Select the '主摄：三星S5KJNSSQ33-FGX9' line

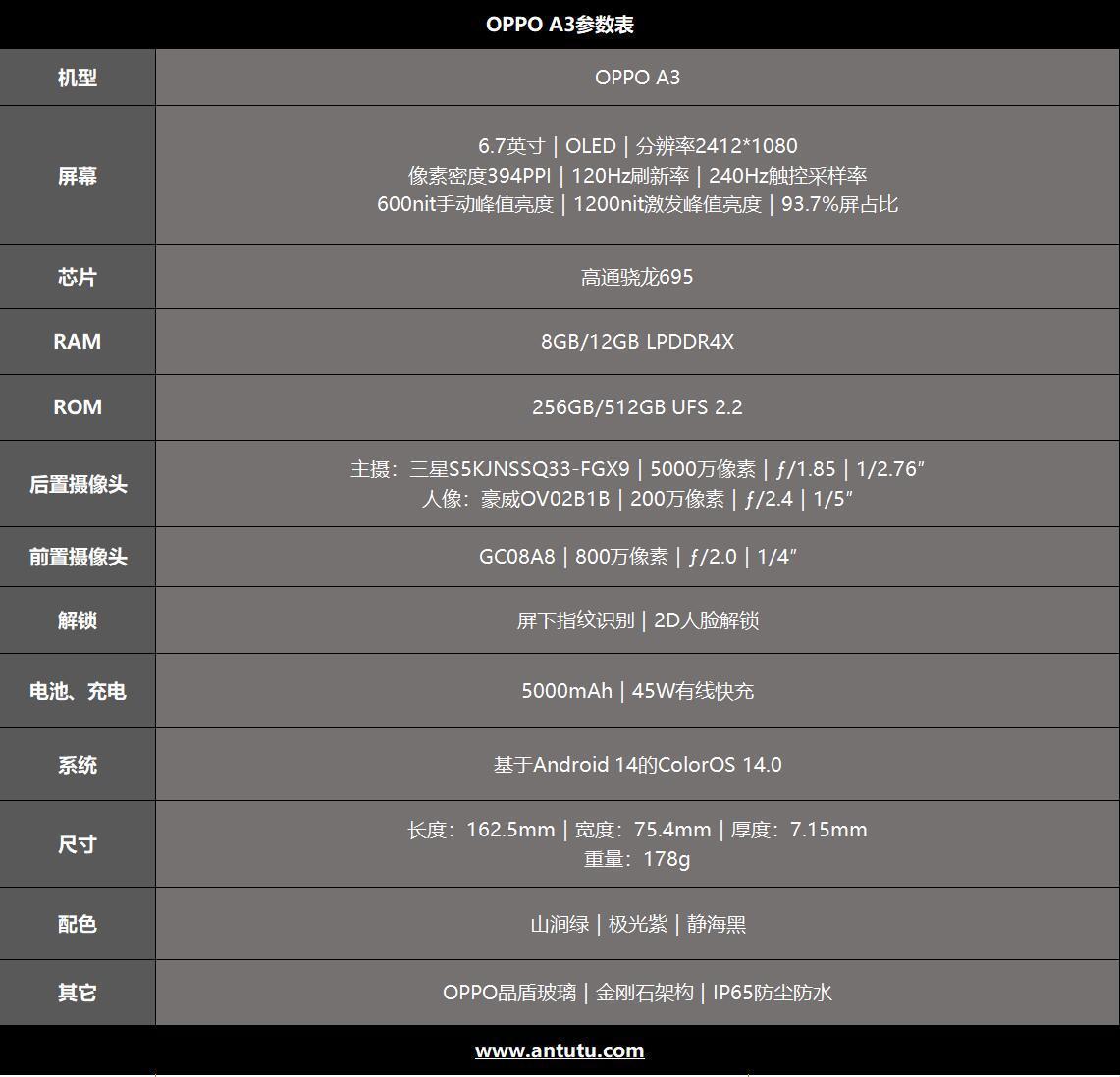(x=637, y=469)
